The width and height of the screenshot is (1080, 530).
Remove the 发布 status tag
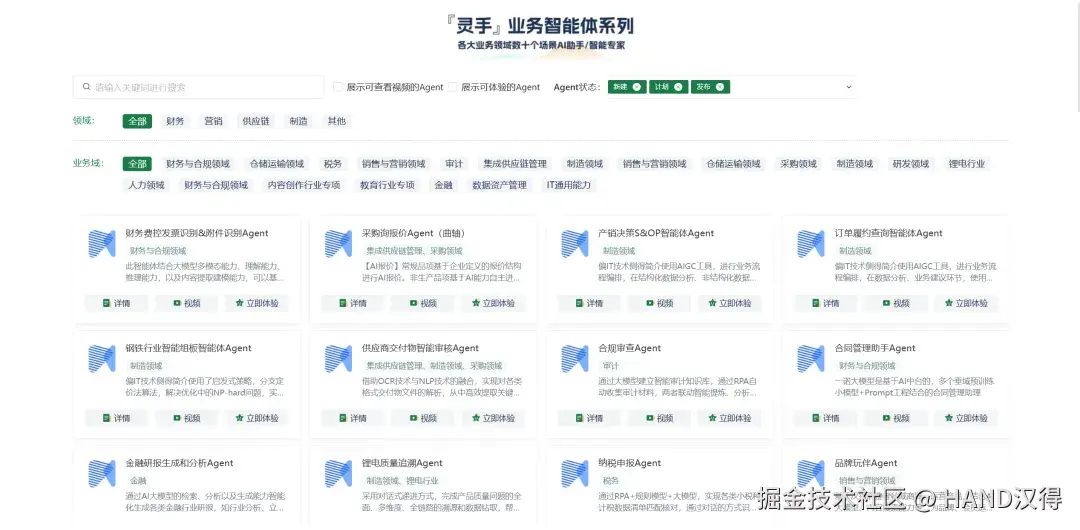point(720,87)
